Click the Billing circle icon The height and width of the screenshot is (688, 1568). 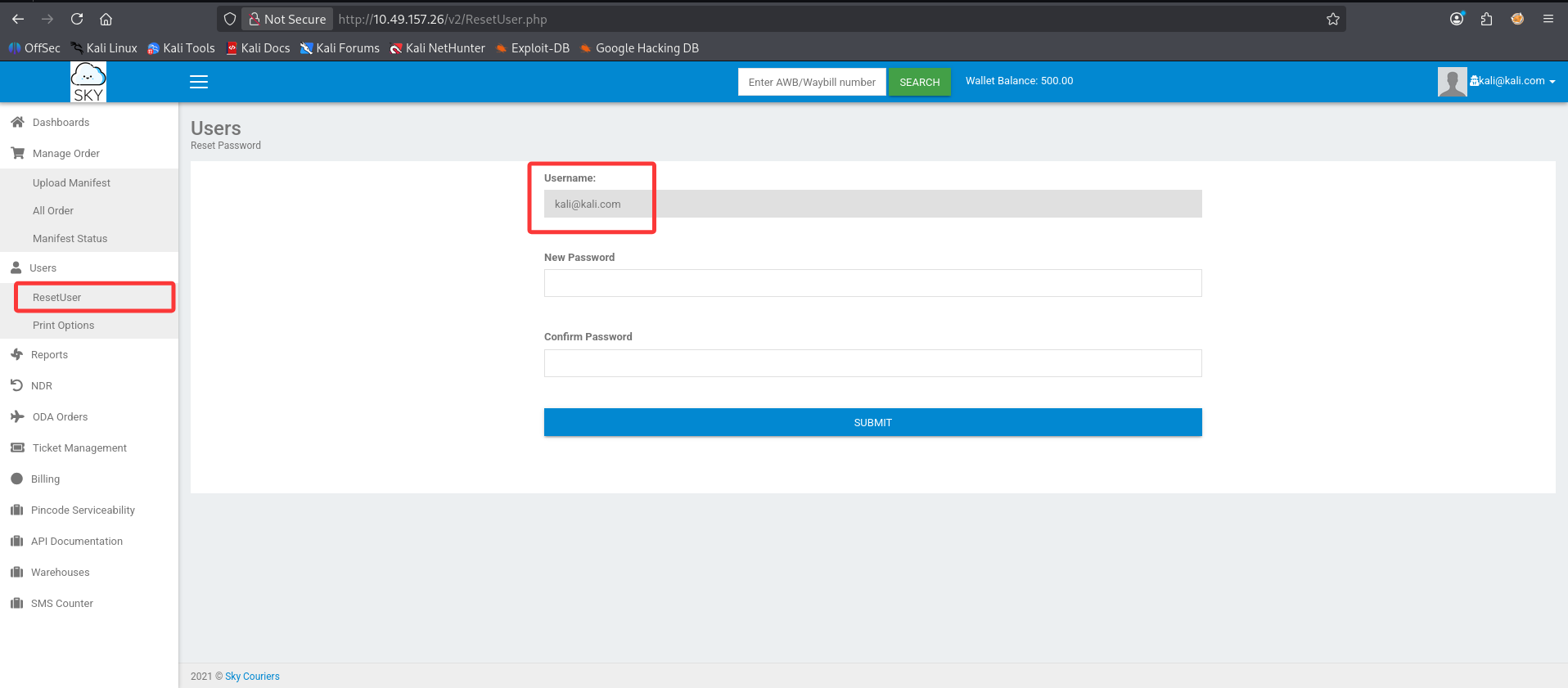[16, 479]
